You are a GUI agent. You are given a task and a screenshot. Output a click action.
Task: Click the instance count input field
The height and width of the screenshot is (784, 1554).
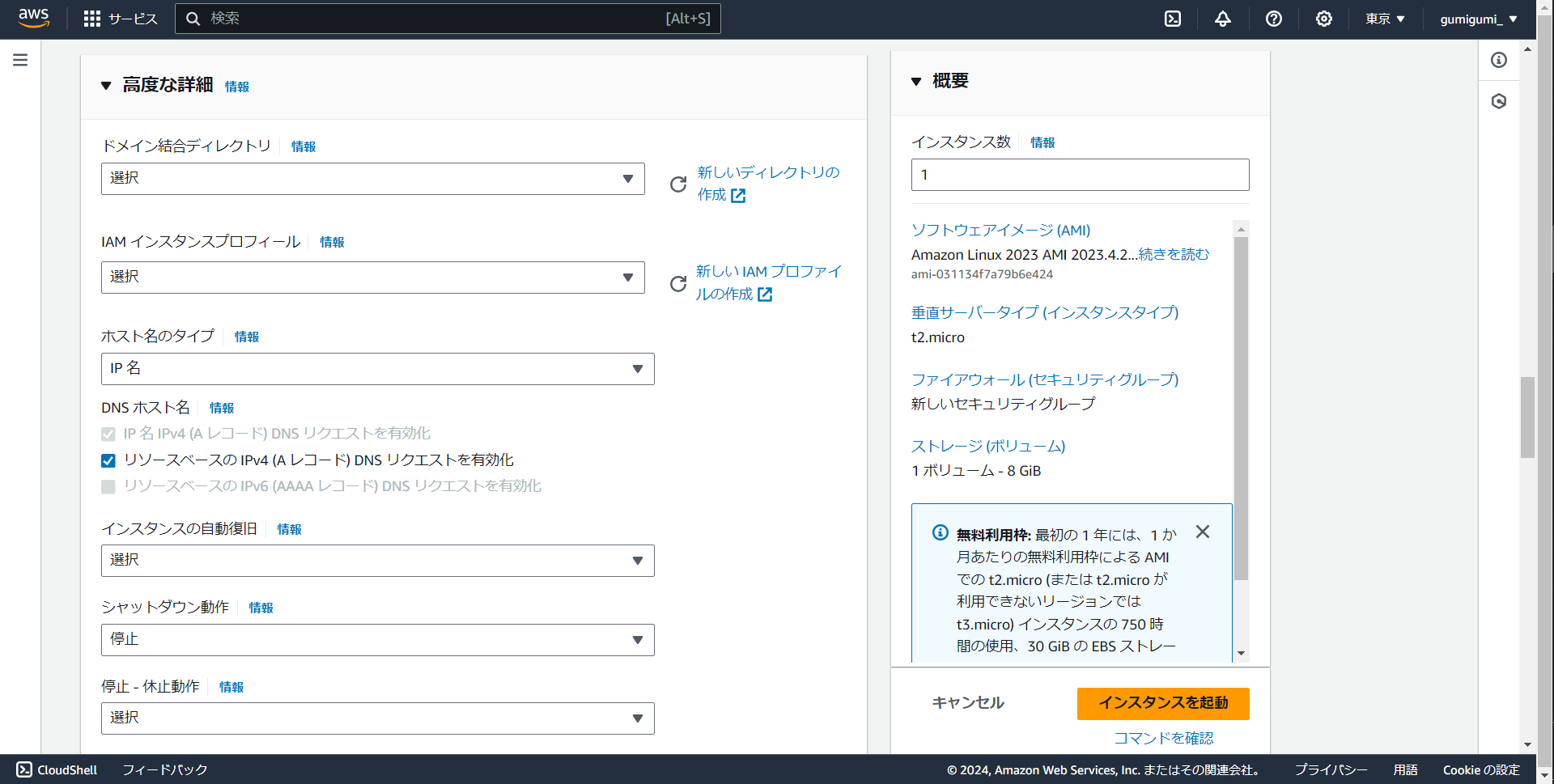coord(1080,174)
